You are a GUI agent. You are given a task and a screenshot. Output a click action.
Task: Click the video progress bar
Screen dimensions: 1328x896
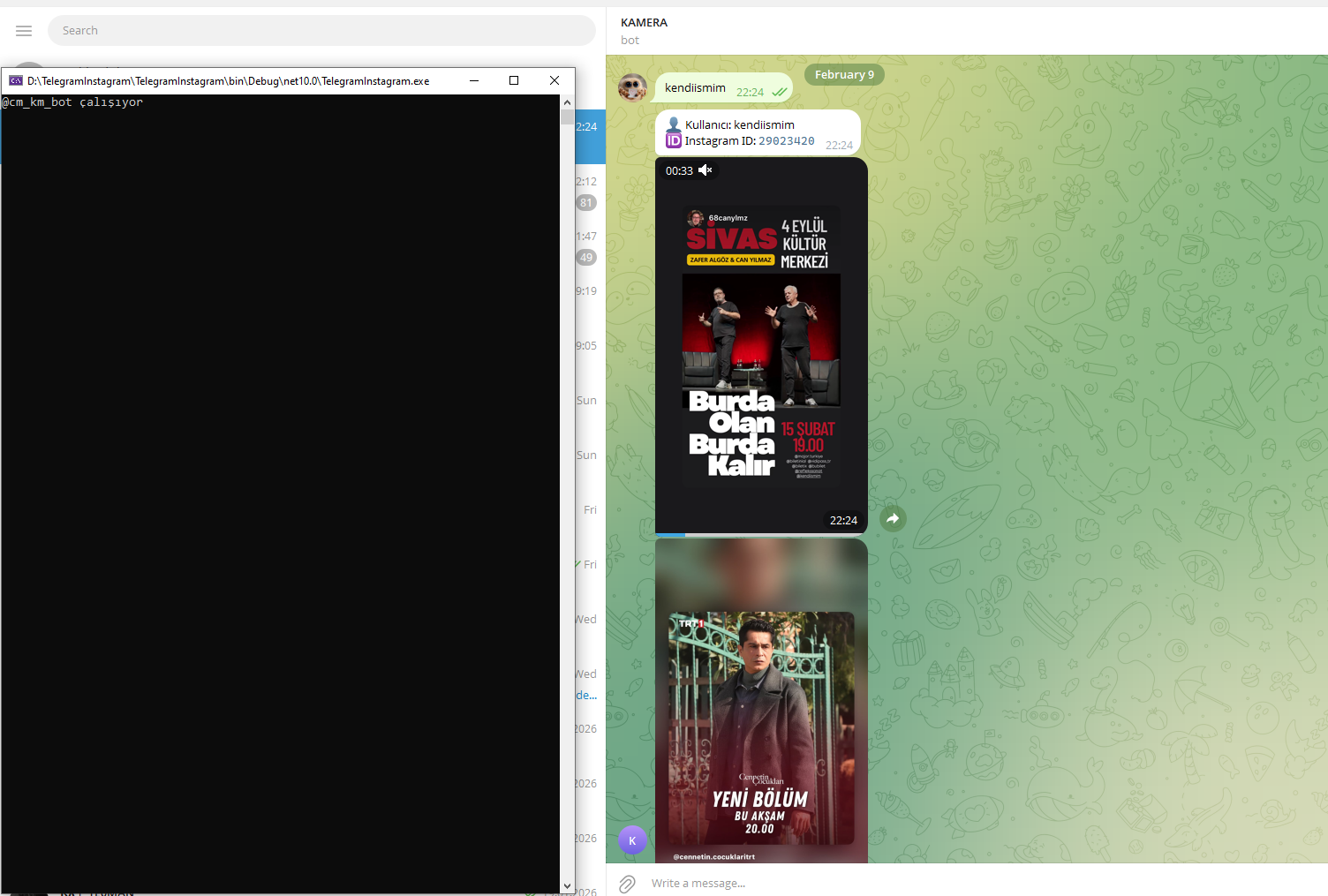click(x=761, y=534)
